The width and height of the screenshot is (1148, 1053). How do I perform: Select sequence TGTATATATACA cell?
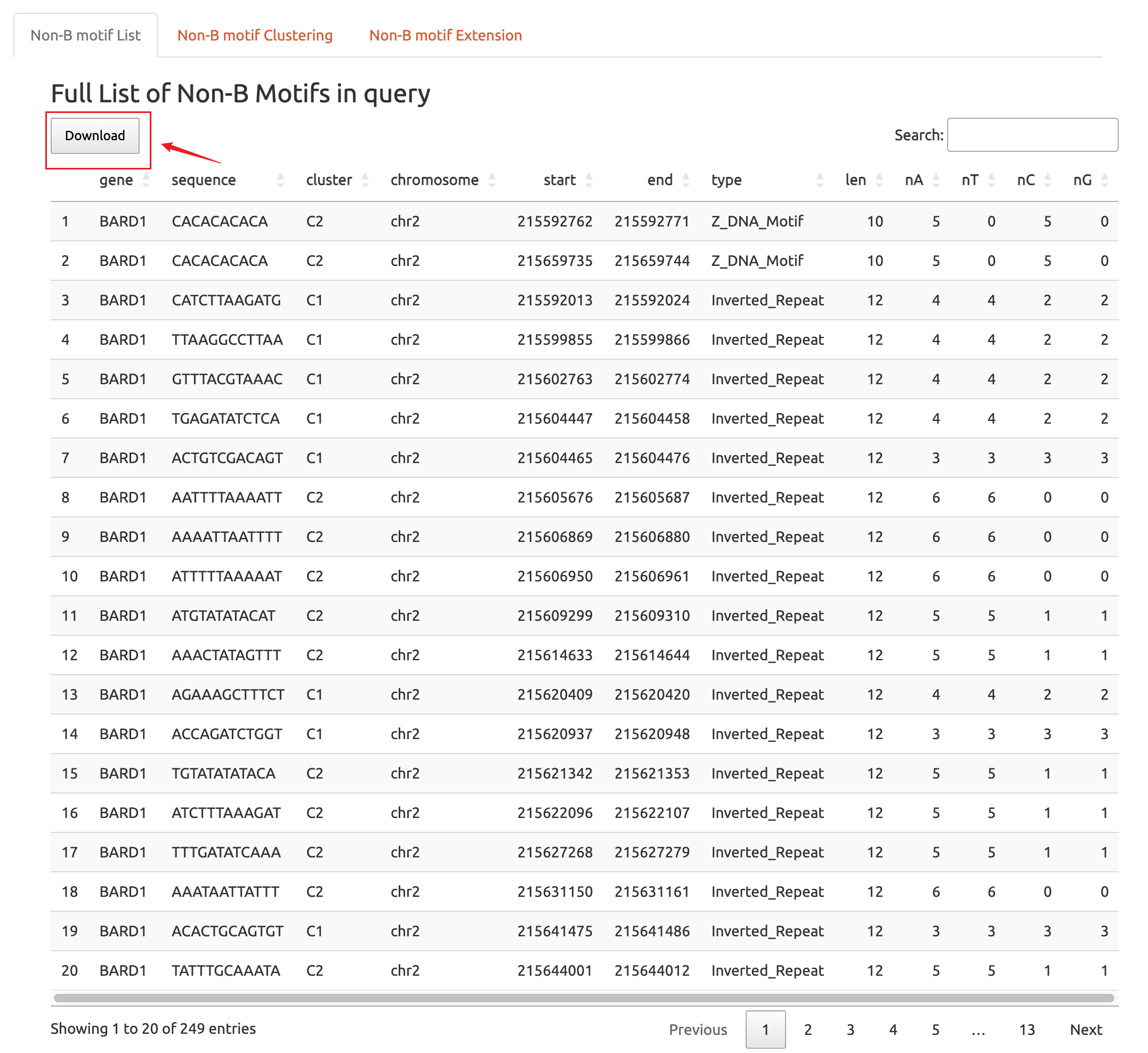pos(223,773)
